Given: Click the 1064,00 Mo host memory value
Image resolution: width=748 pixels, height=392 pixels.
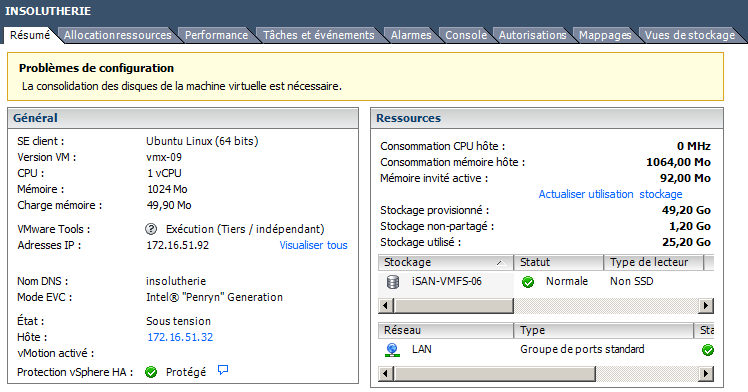Looking at the screenshot, I should [x=678, y=162].
